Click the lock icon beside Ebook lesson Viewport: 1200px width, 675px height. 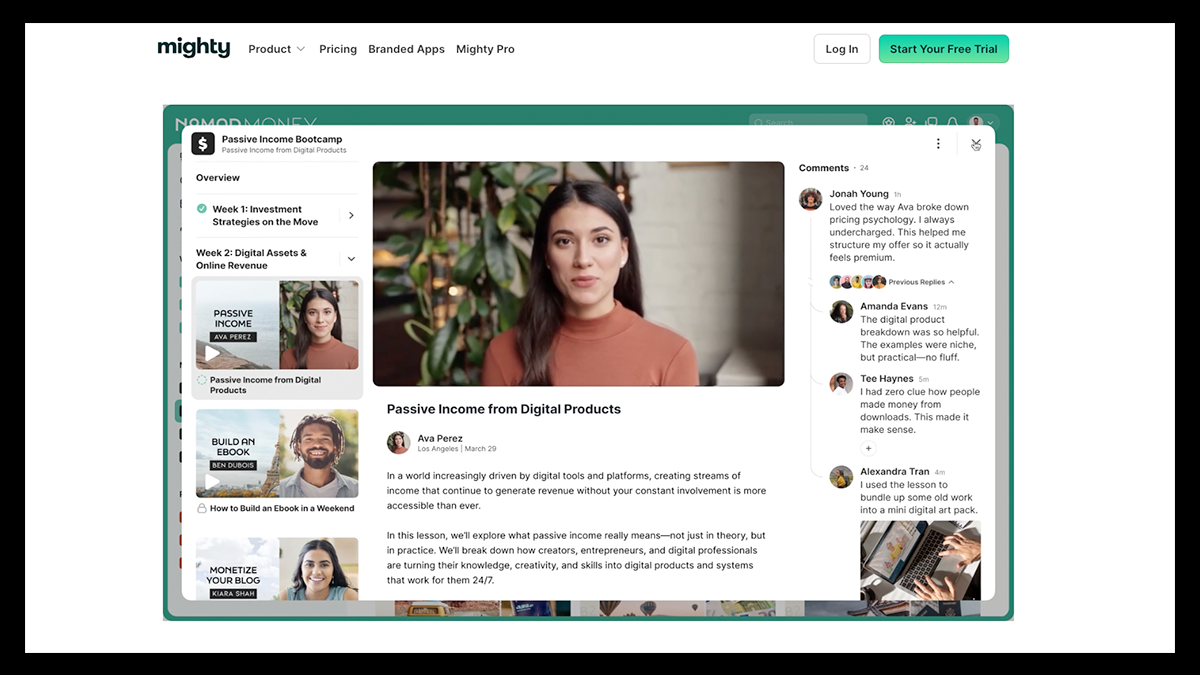[x=201, y=508]
